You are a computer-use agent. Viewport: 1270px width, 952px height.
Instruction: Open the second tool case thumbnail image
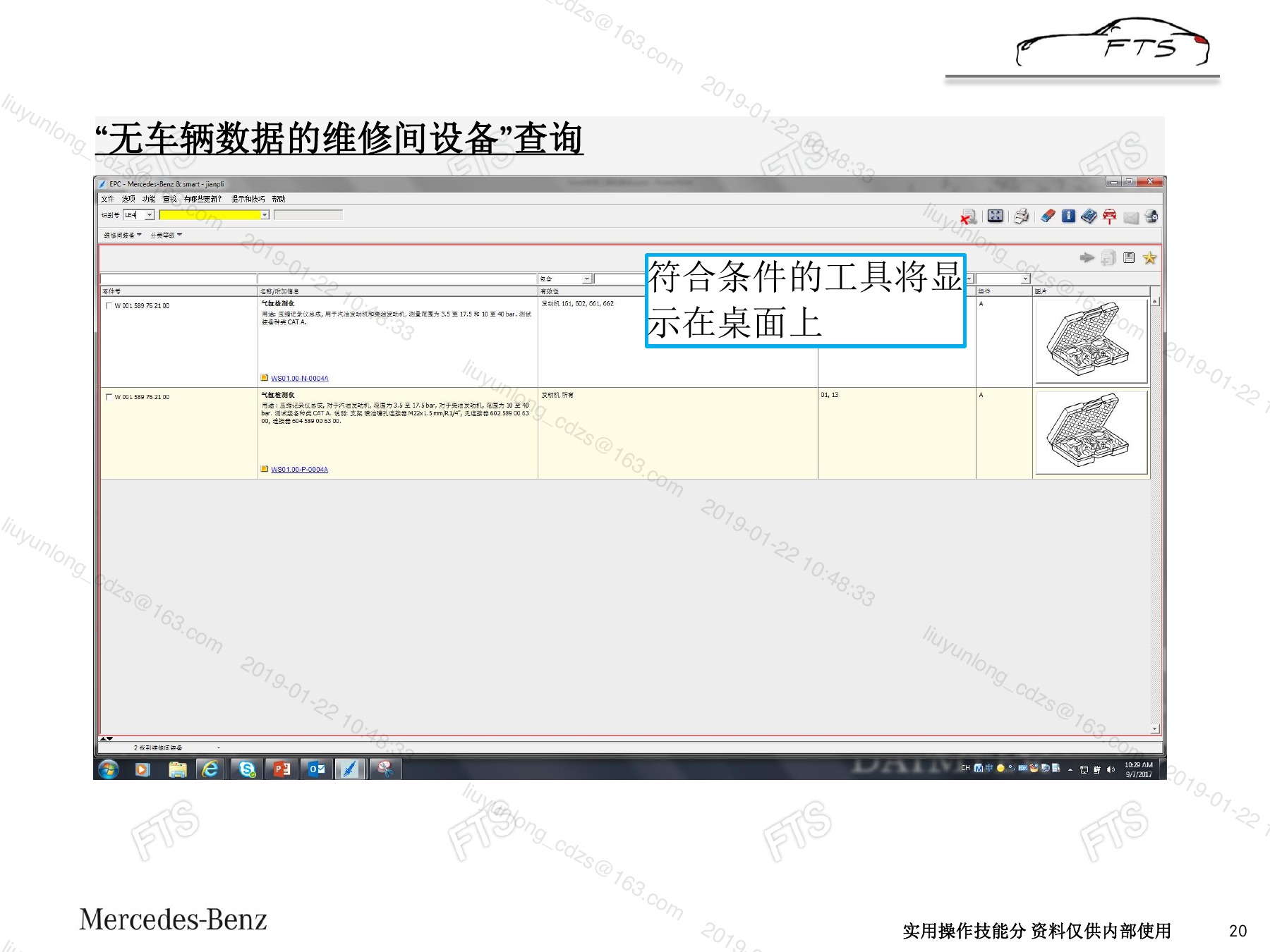[x=1091, y=432]
